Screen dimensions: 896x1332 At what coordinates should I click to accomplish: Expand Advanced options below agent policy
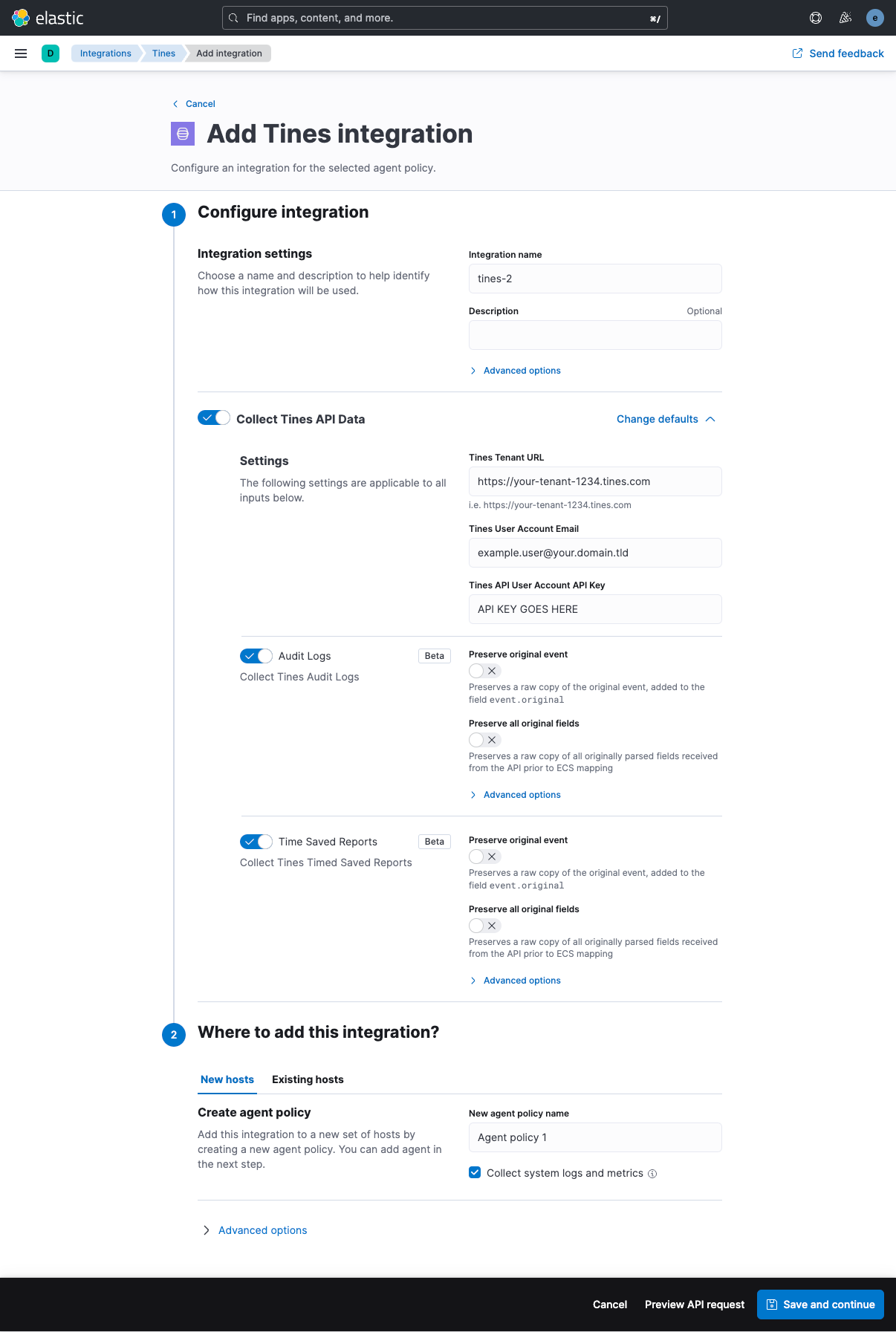coord(262,1230)
